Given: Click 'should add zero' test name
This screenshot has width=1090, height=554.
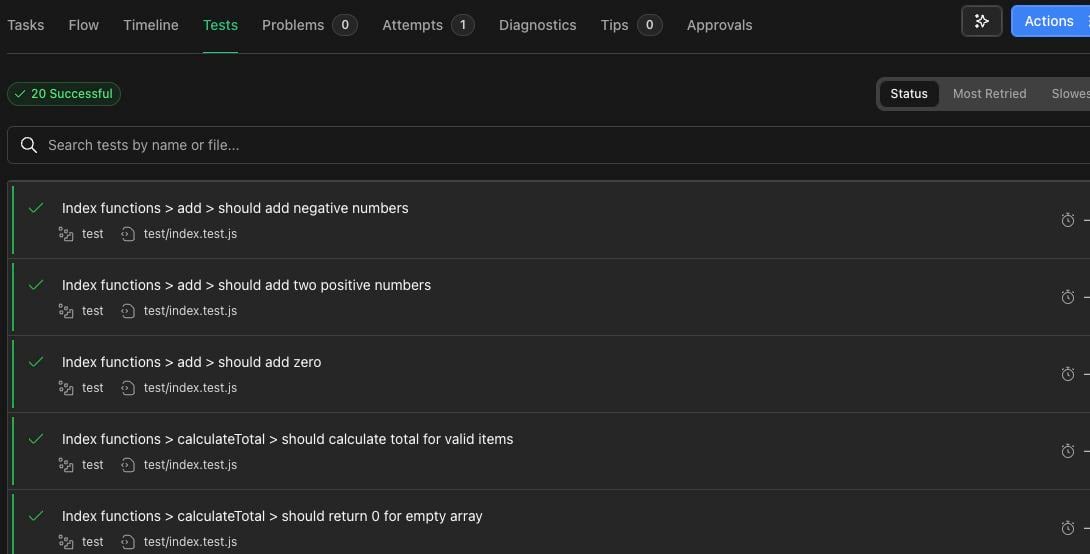Looking at the screenshot, I should (191, 362).
